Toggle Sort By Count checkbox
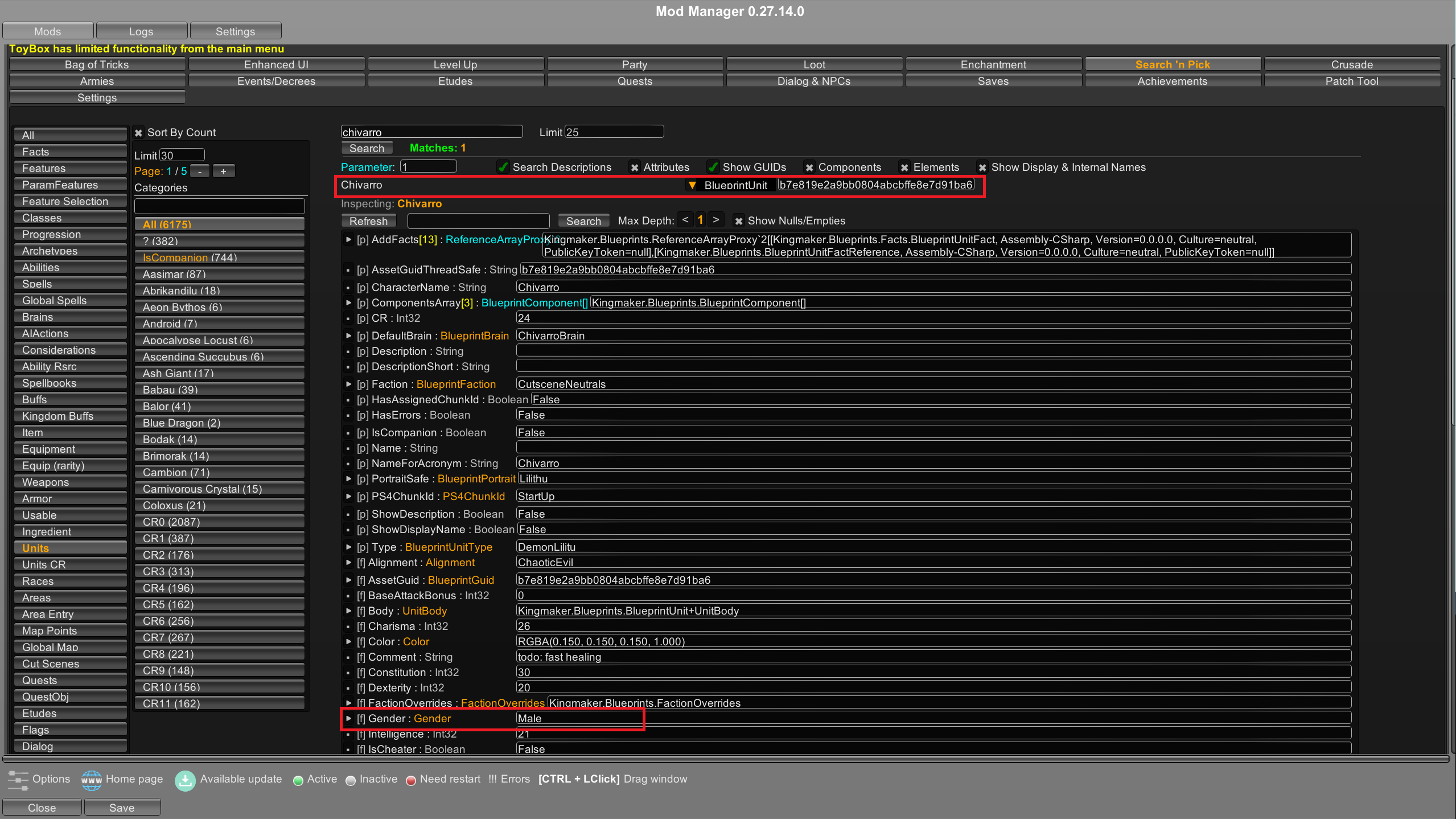1456x819 pixels. coord(138,133)
